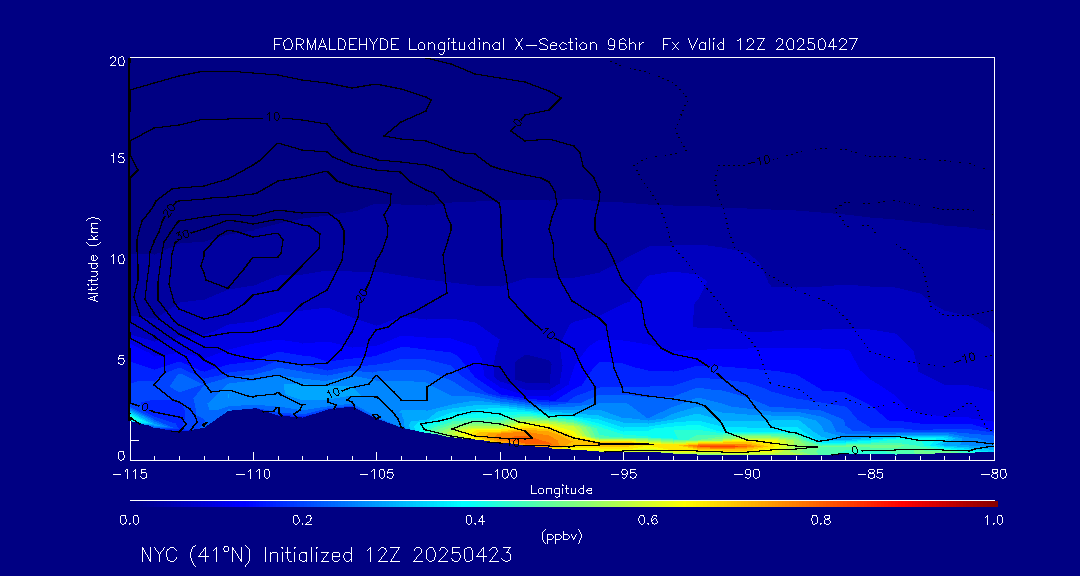Click the 0.6 color scale value
This screenshot has width=1080, height=576.
[648, 520]
